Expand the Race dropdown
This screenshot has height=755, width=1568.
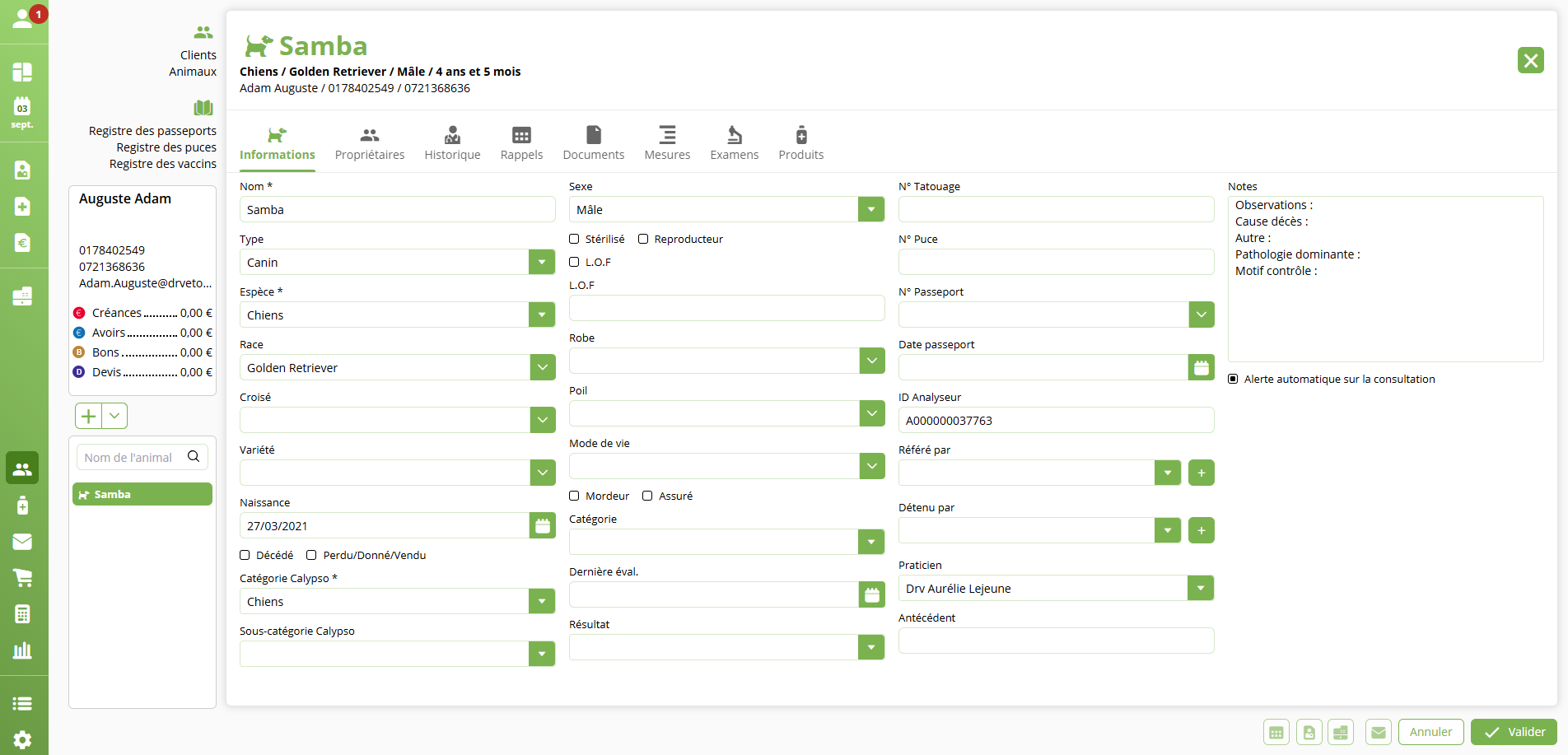[542, 367]
